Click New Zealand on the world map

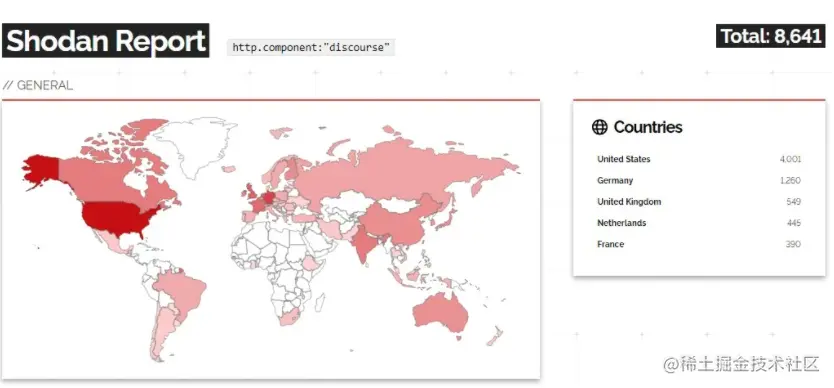pos(494,337)
